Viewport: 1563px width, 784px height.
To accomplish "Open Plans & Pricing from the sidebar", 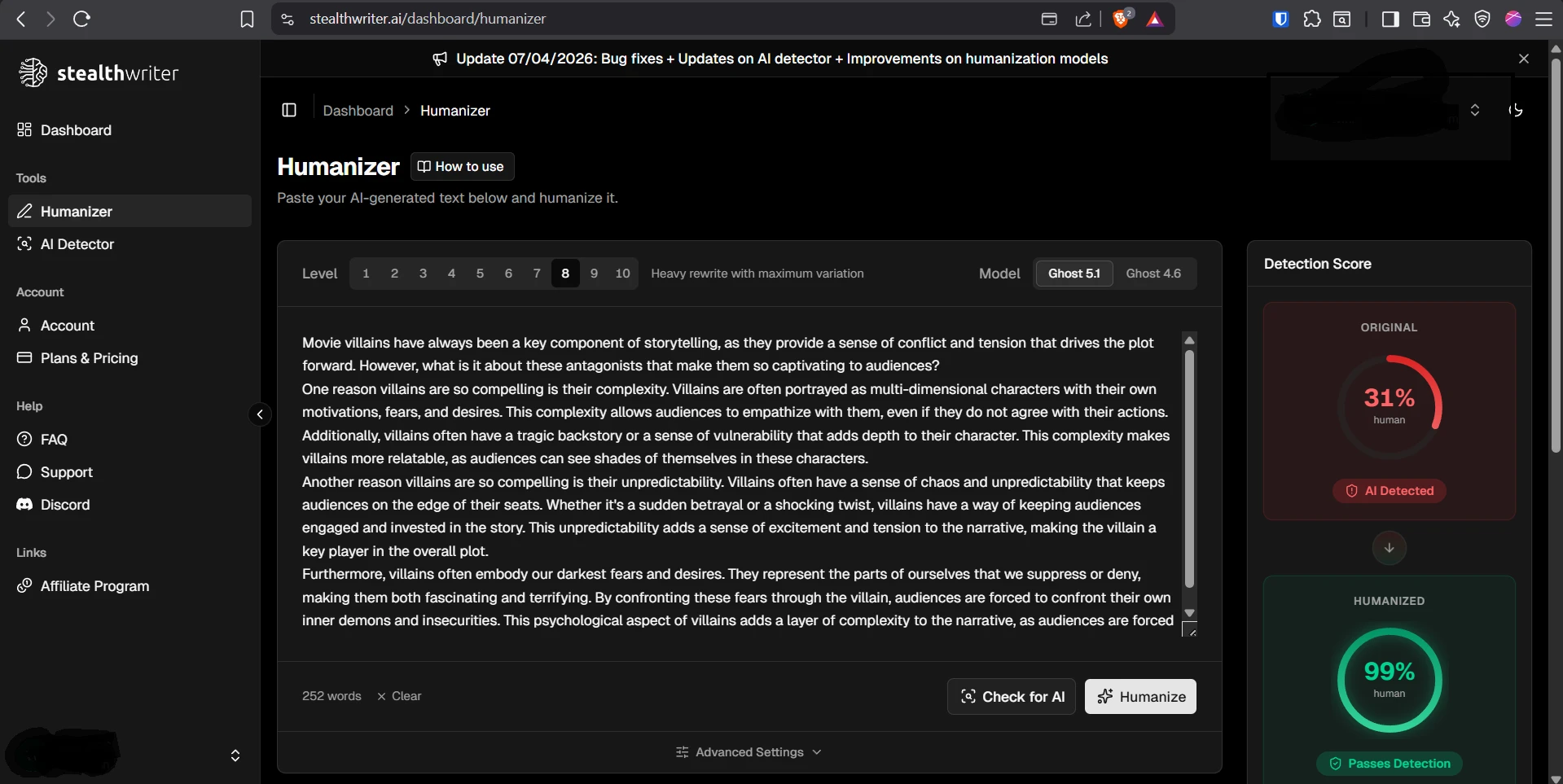I will click(88, 357).
